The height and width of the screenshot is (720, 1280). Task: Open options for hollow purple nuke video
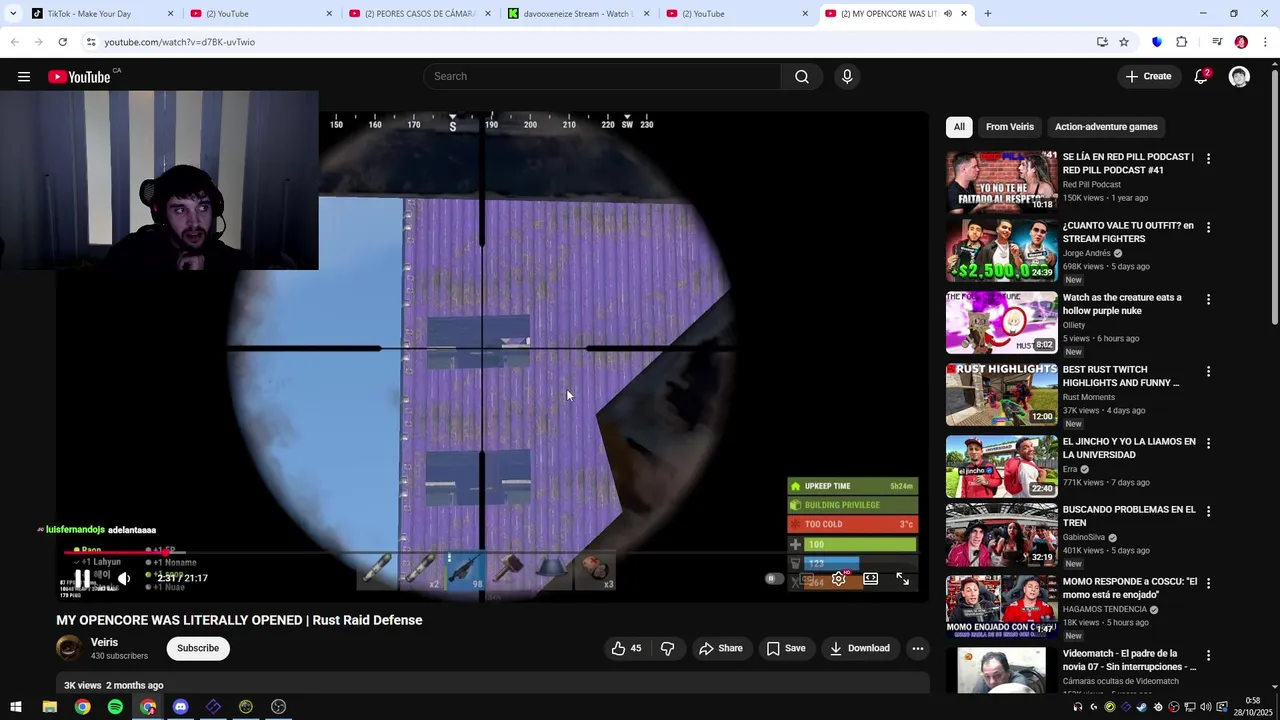click(1208, 299)
